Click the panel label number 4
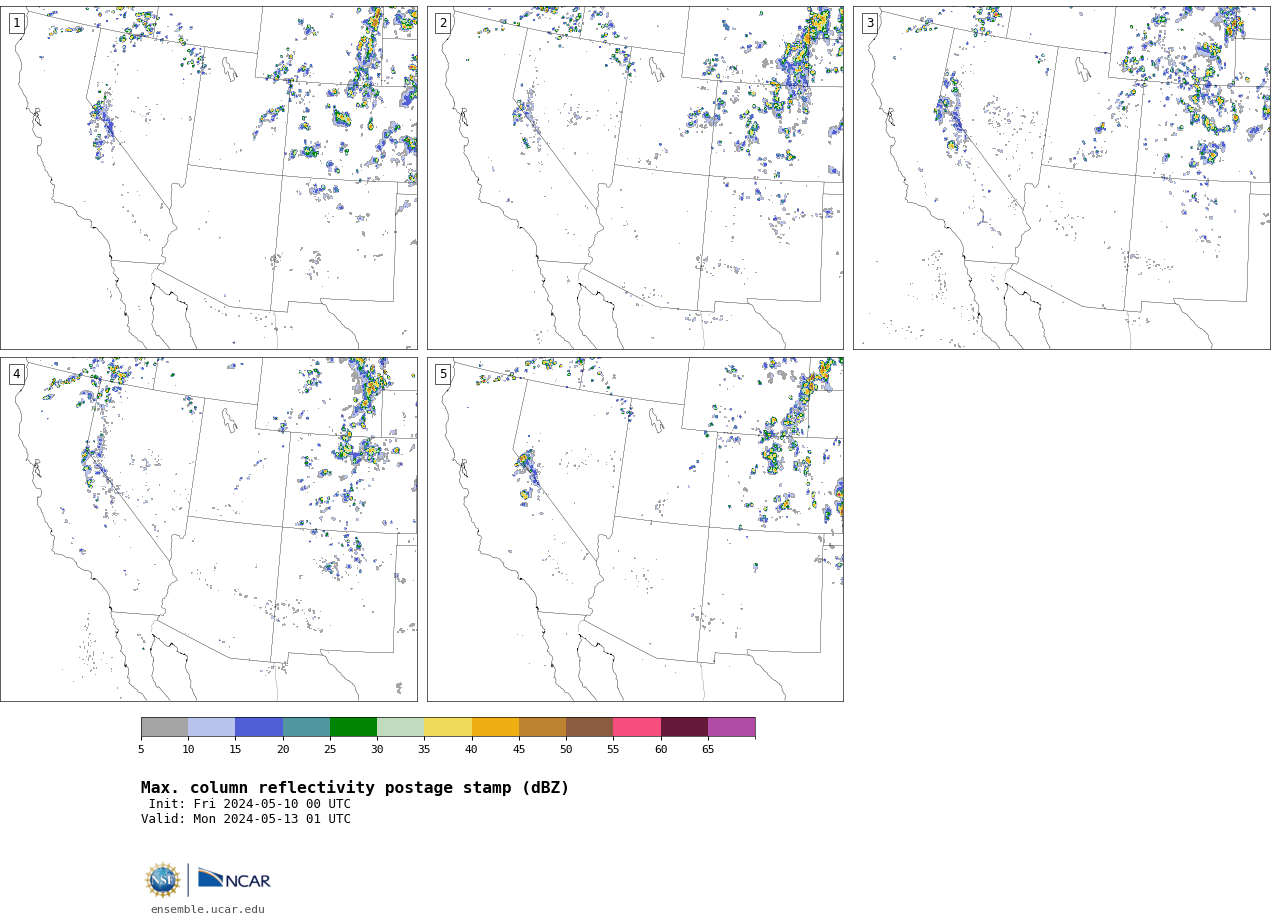Screen dimensions: 1280x920 coord(17,374)
